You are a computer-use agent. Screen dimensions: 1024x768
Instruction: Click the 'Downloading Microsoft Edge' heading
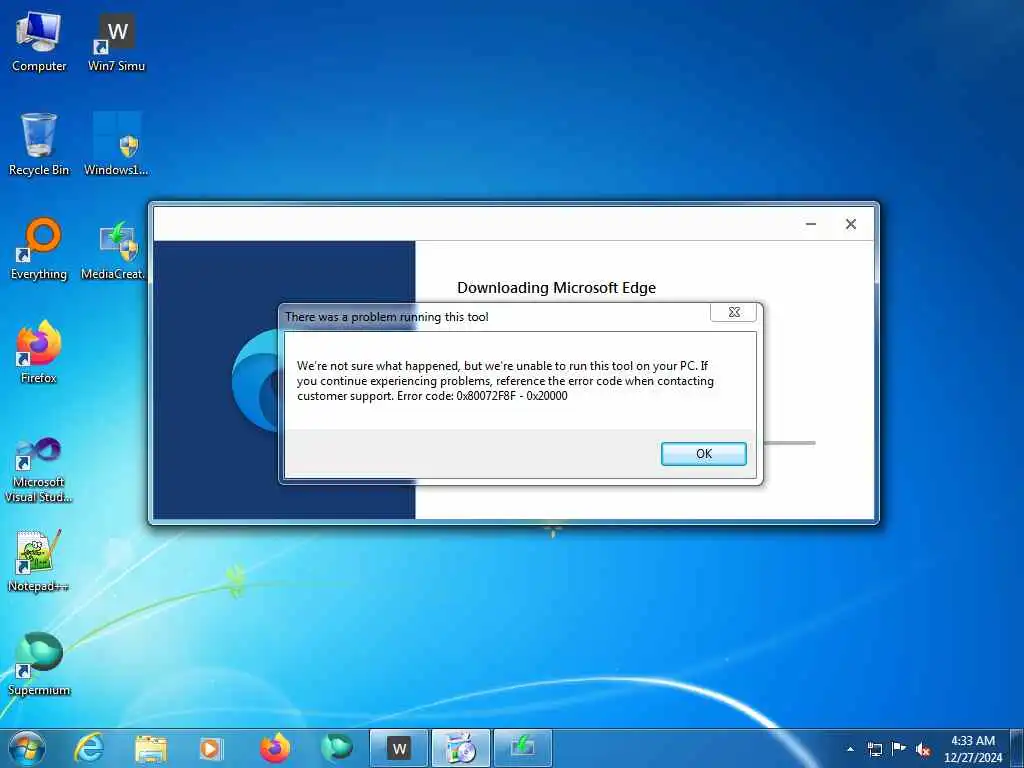pos(556,288)
